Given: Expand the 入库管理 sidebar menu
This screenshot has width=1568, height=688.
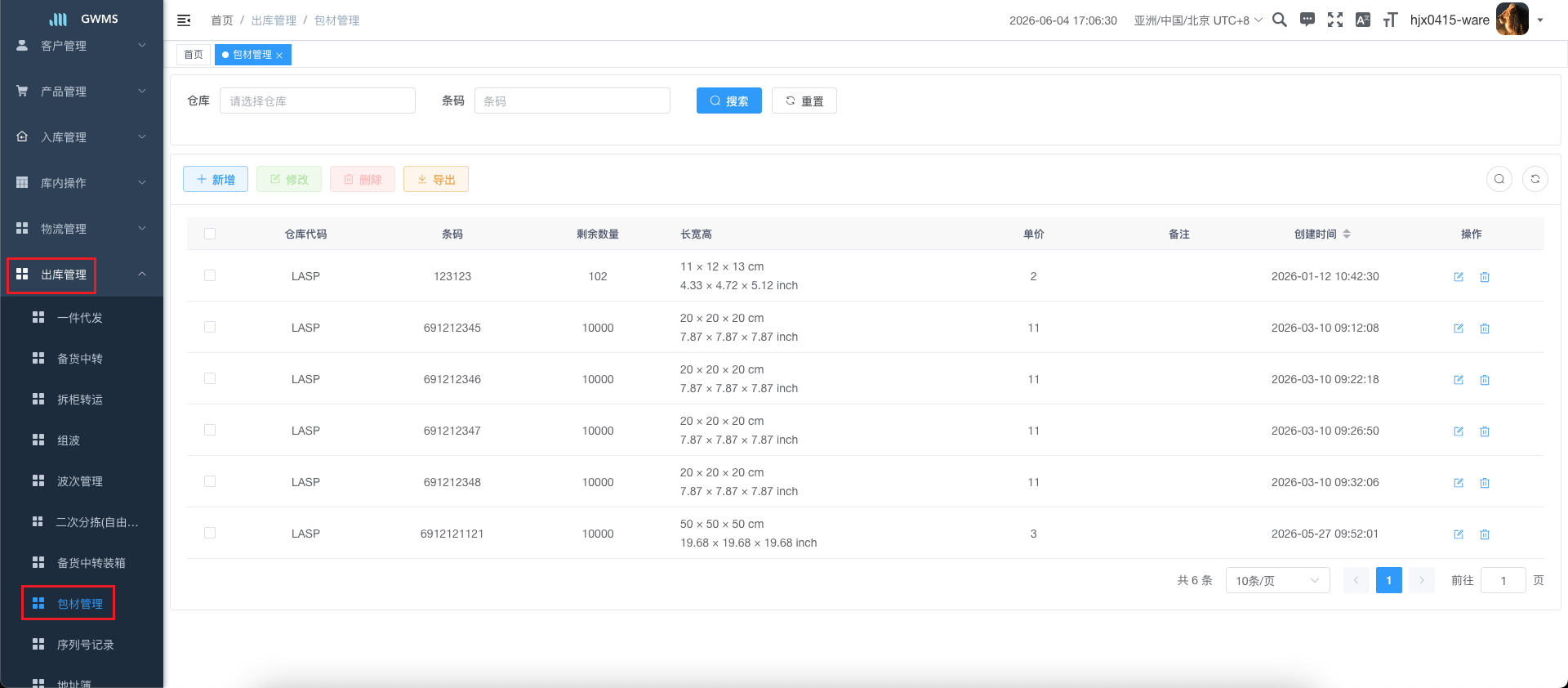Looking at the screenshot, I should coord(82,137).
